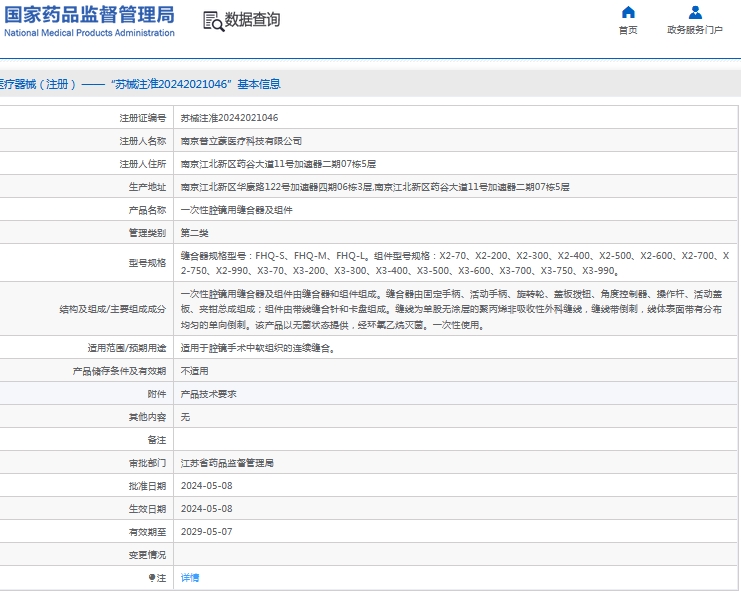Click product name 一次性腔镜用缝合器及组件

click(236, 210)
